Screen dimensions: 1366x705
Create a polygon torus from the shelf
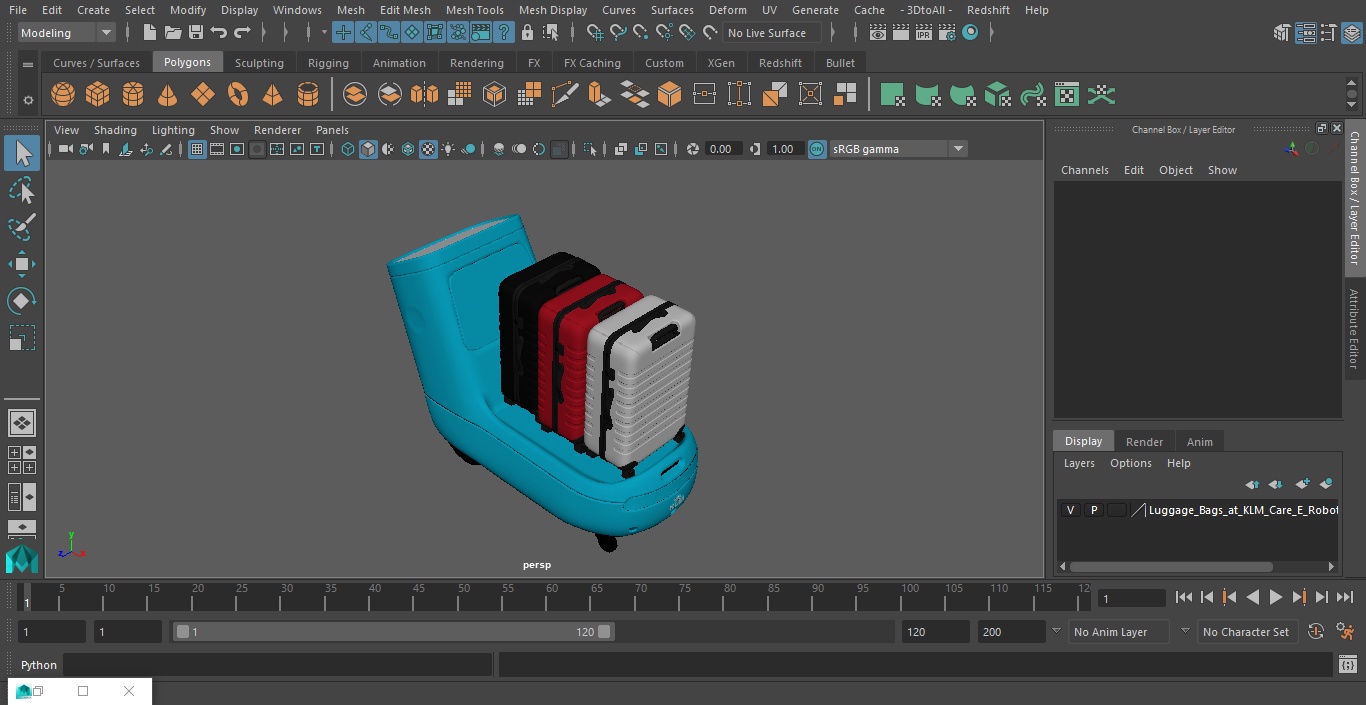coord(238,95)
